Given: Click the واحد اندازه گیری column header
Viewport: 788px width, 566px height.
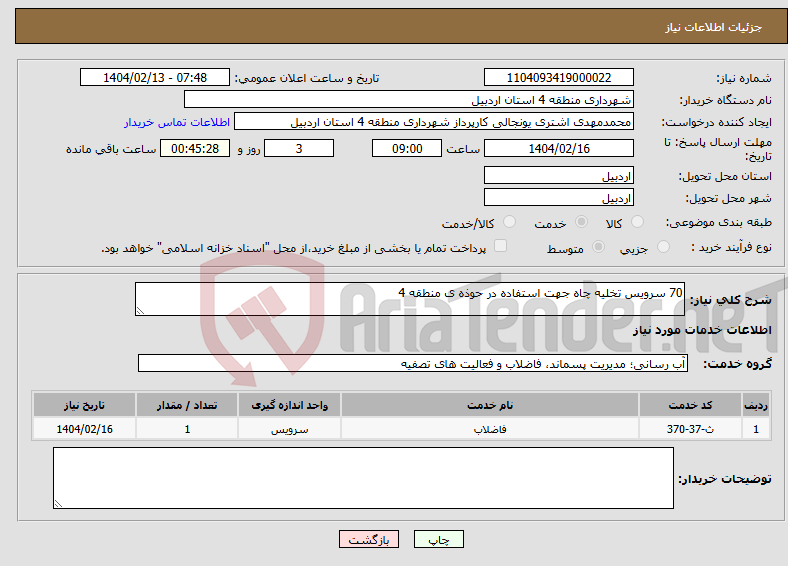Looking at the screenshot, I should pos(289,405).
